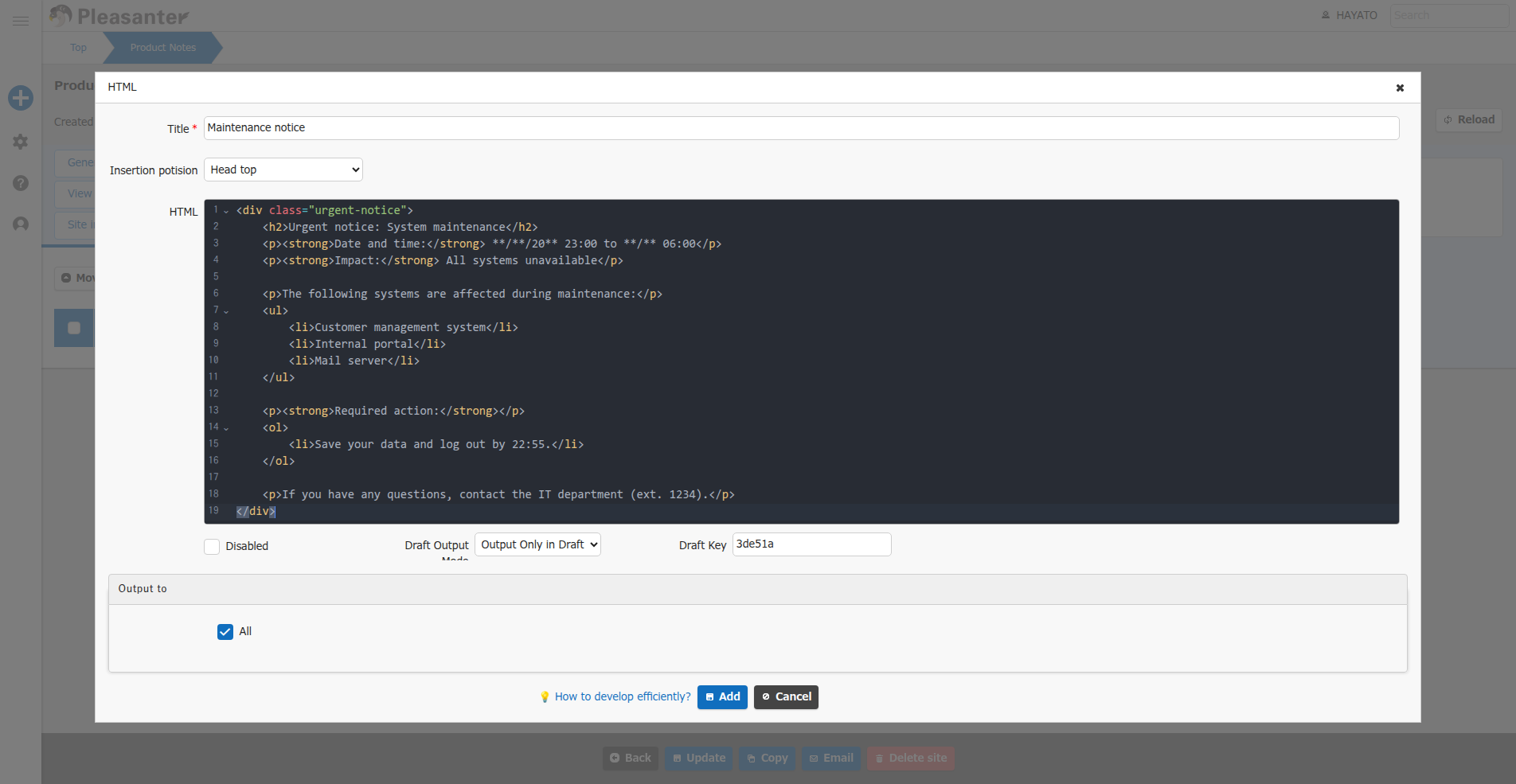Screen dimensions: 1516x784
Task: Click into the Title field
Action: coord(801,128)
